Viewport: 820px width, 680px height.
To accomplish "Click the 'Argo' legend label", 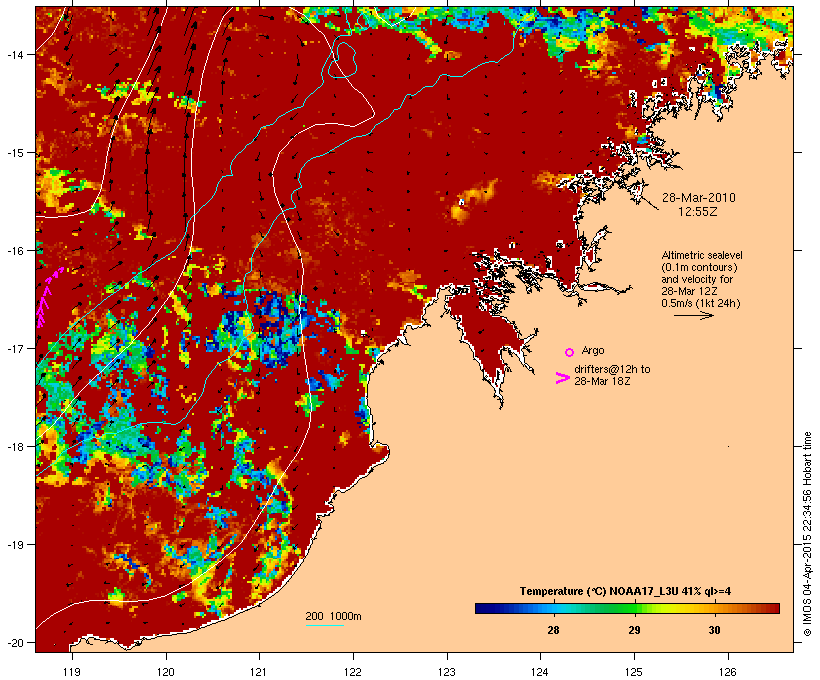I will (x=593, y=350).
